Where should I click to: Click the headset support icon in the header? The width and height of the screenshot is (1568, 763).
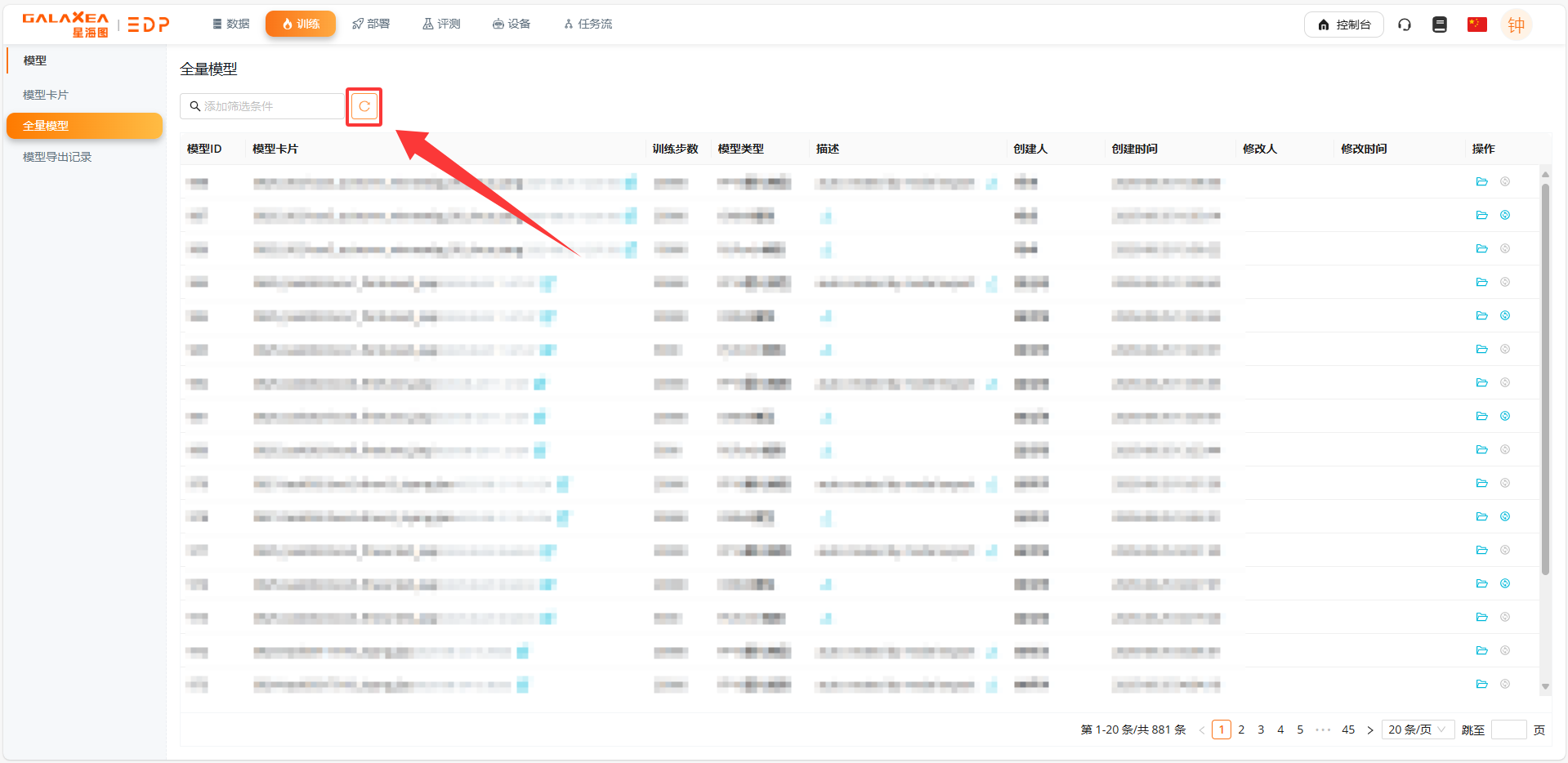coord(1404,25)
